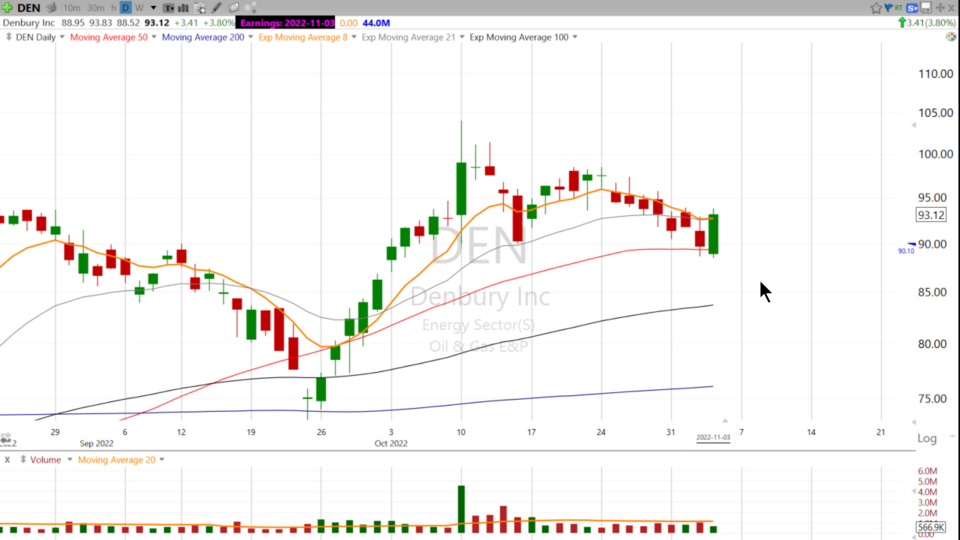The width and height of the screenshot is (960, 540).
Task: Click the DEN ticker symbol field
Action: (29, 8)
